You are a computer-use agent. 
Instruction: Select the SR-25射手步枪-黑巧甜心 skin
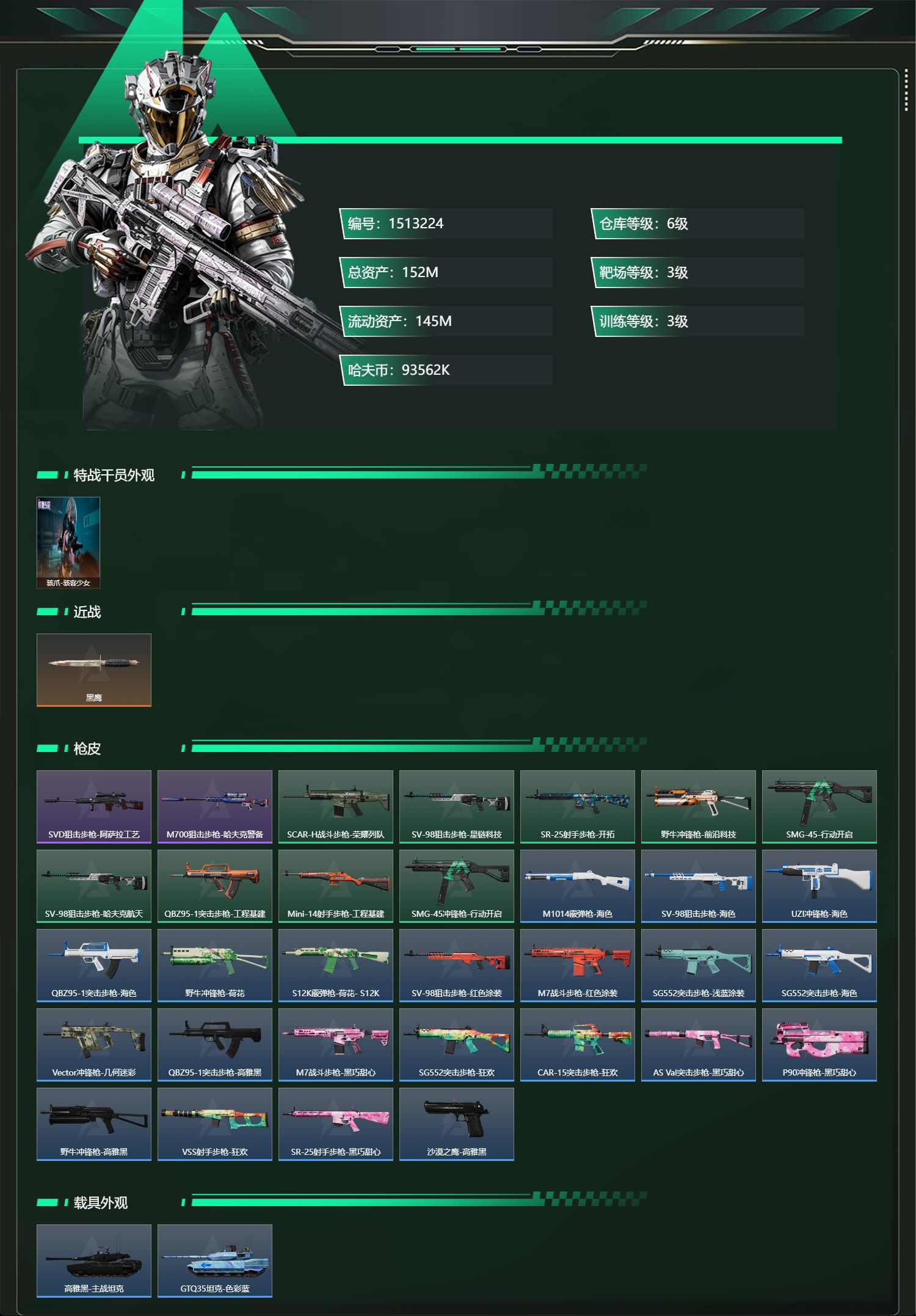(x=336, y=1124)
